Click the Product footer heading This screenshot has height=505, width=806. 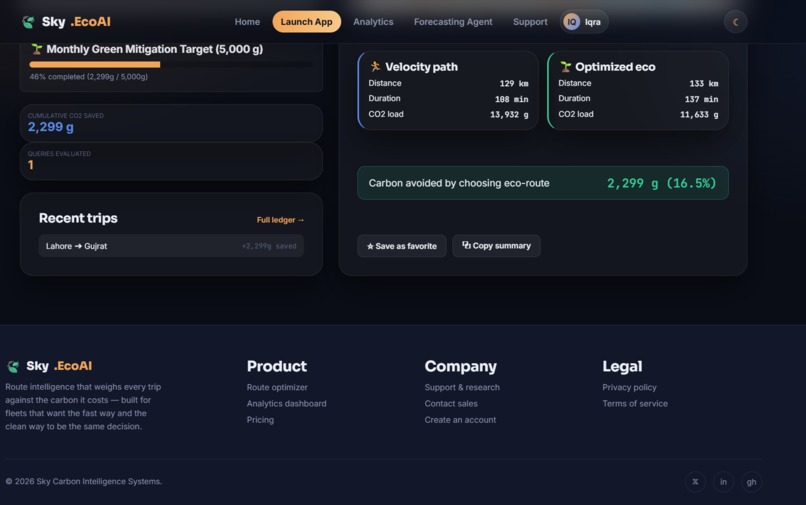point(277,366)
